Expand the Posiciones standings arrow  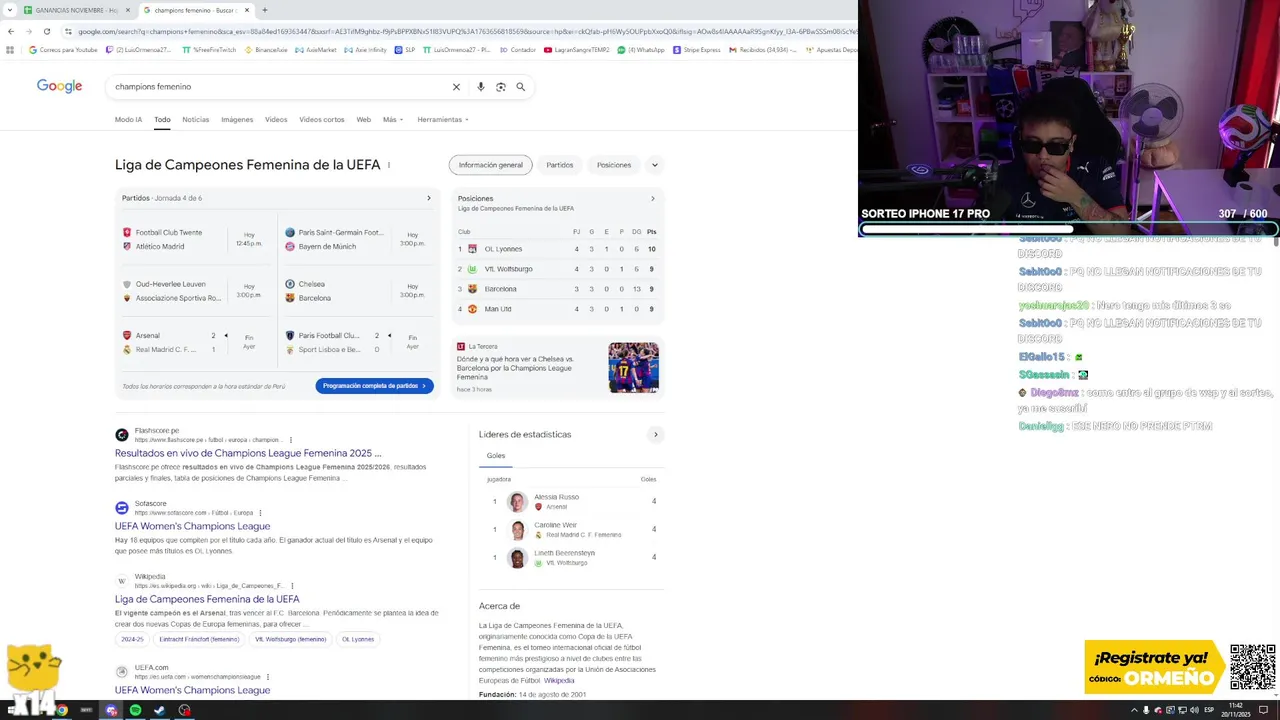pyautogui.click(x=653, y=198)
